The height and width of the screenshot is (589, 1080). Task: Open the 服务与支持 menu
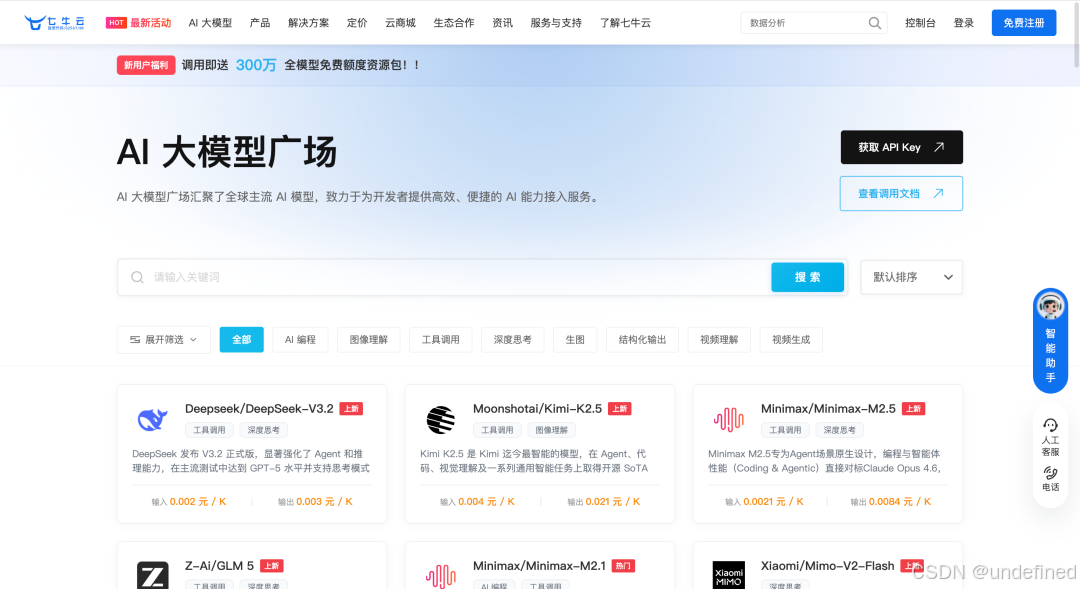(x=556, y=23)
